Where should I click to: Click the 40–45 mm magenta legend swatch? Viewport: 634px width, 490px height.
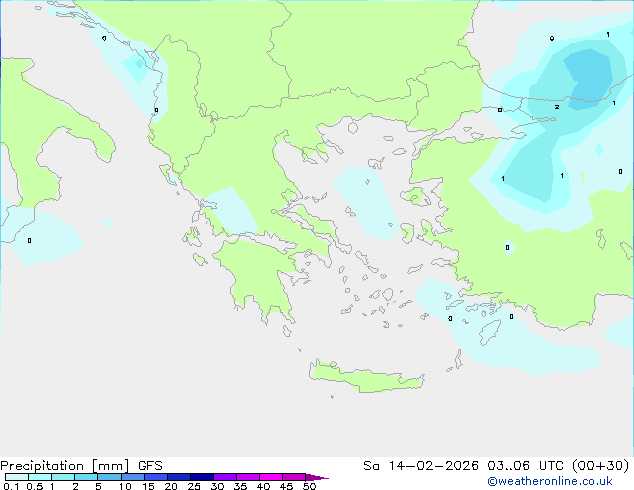click(271, 477)
